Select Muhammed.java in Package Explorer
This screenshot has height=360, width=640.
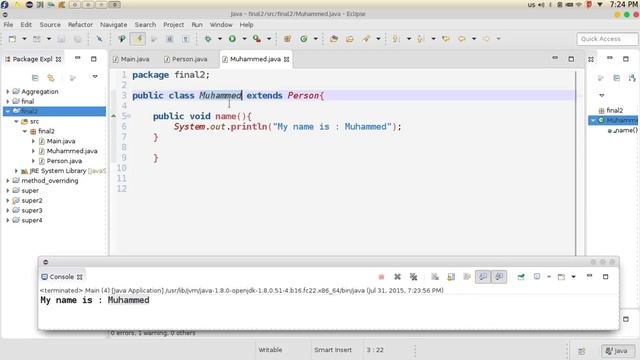tap(72, 151)
